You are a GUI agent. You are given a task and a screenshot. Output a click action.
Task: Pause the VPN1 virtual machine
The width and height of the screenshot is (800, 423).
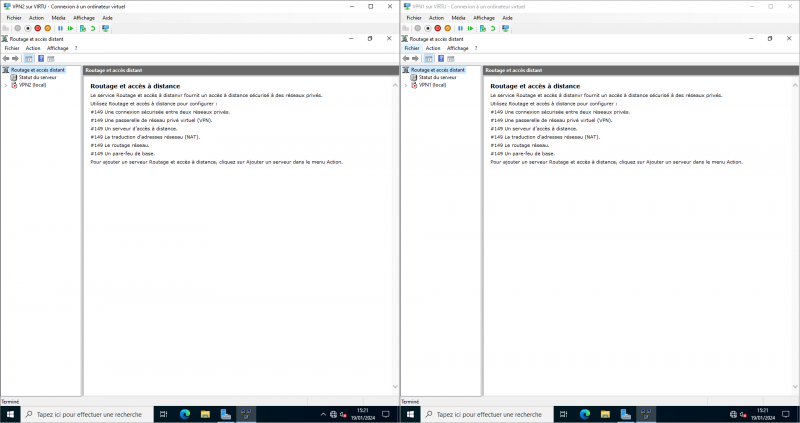point(461,29)
